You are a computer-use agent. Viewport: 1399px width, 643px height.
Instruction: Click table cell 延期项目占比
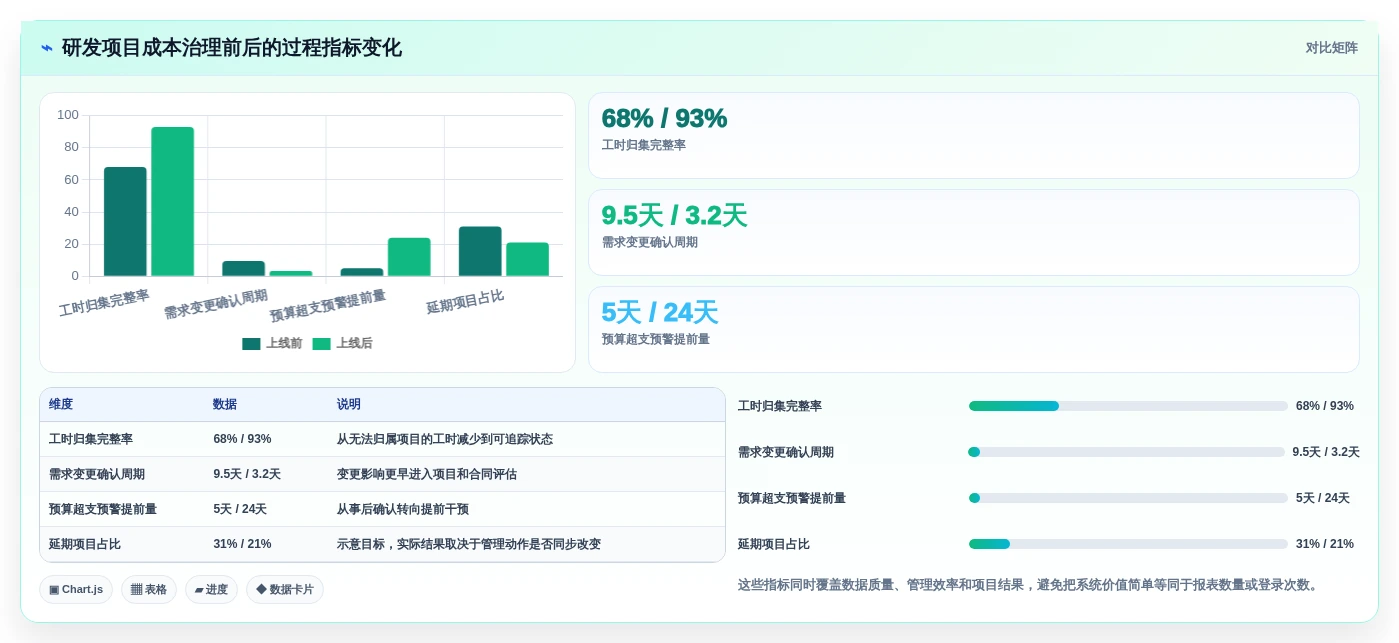click(85, 544)
